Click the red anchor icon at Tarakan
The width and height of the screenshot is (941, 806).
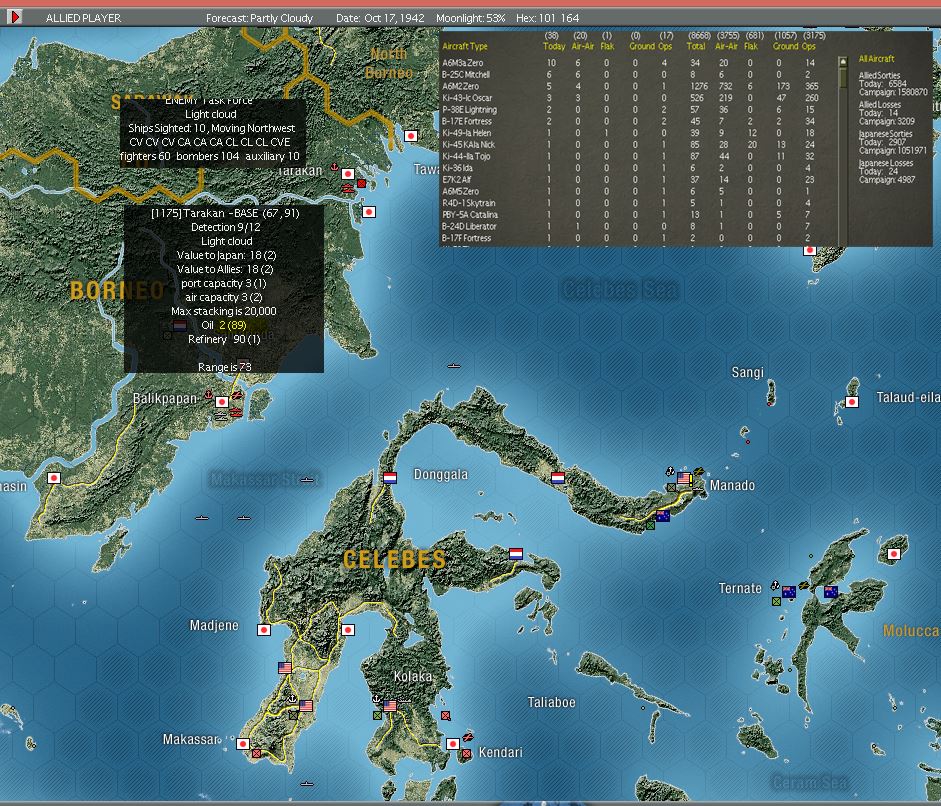click(x=334, y=167)
